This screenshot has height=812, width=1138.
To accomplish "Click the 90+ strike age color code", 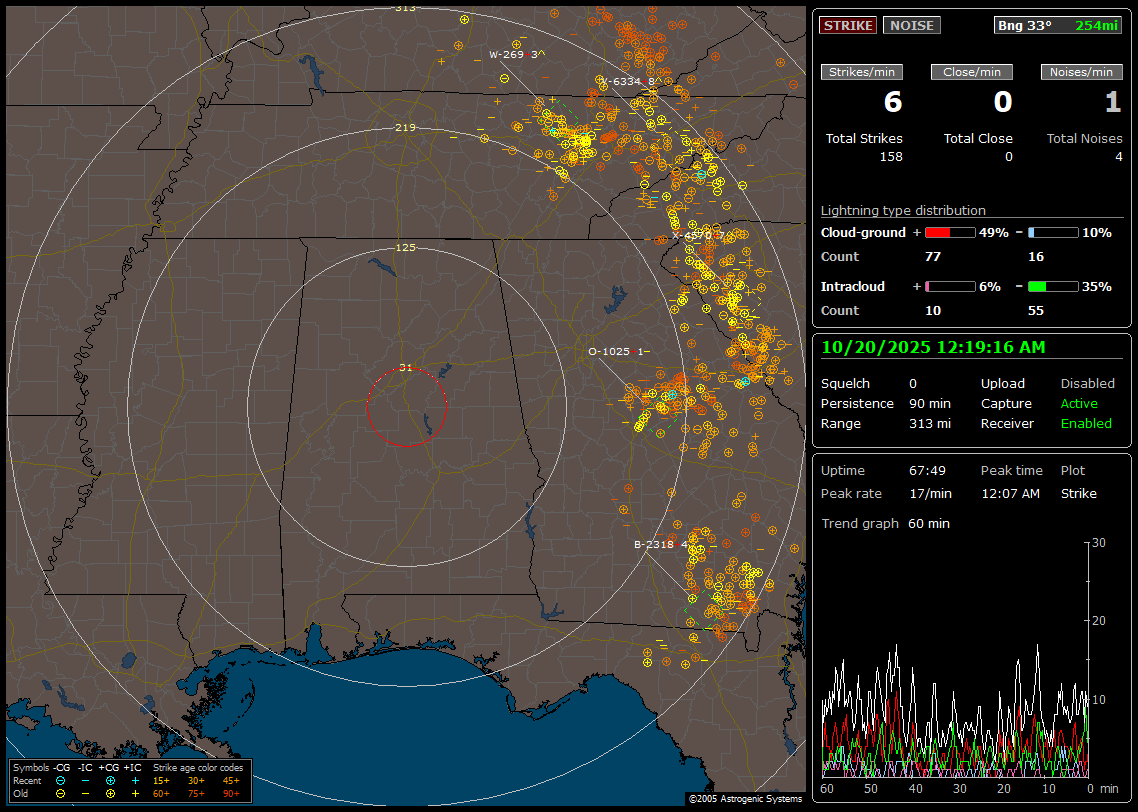I will point(231,793).
